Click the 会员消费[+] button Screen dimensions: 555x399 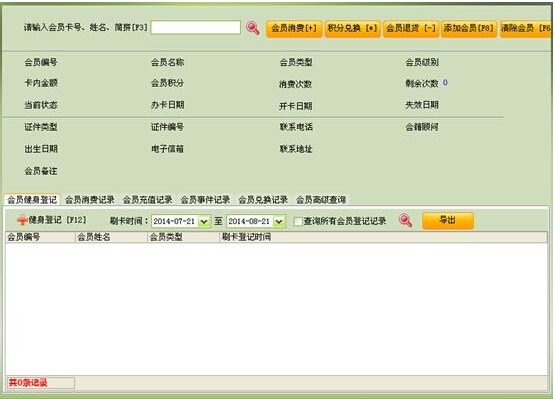click(x=294, y=28)
